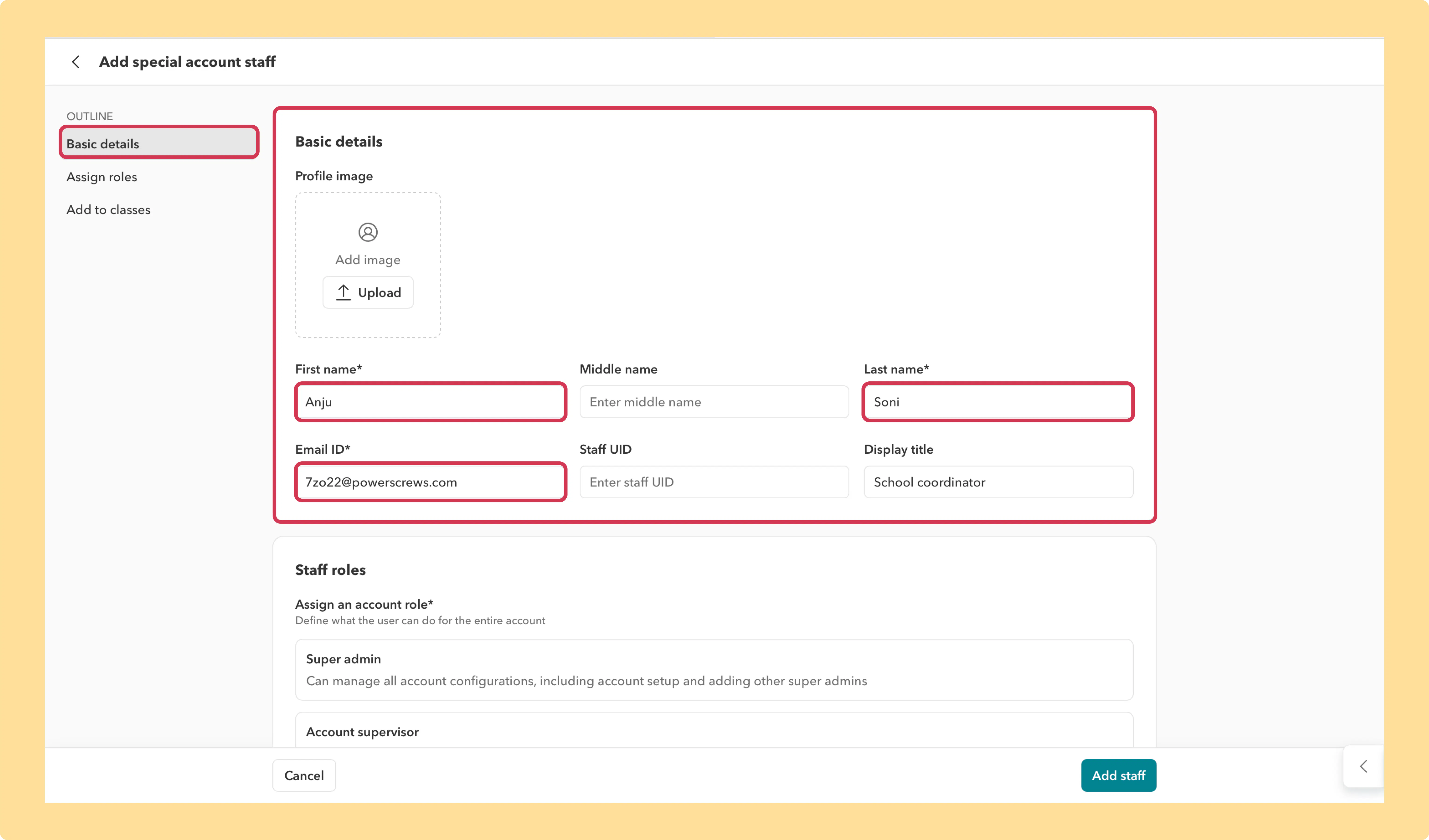Screen dimensions: 1429x840
Task: Go back using the header arrow
Action: point(75,62)
